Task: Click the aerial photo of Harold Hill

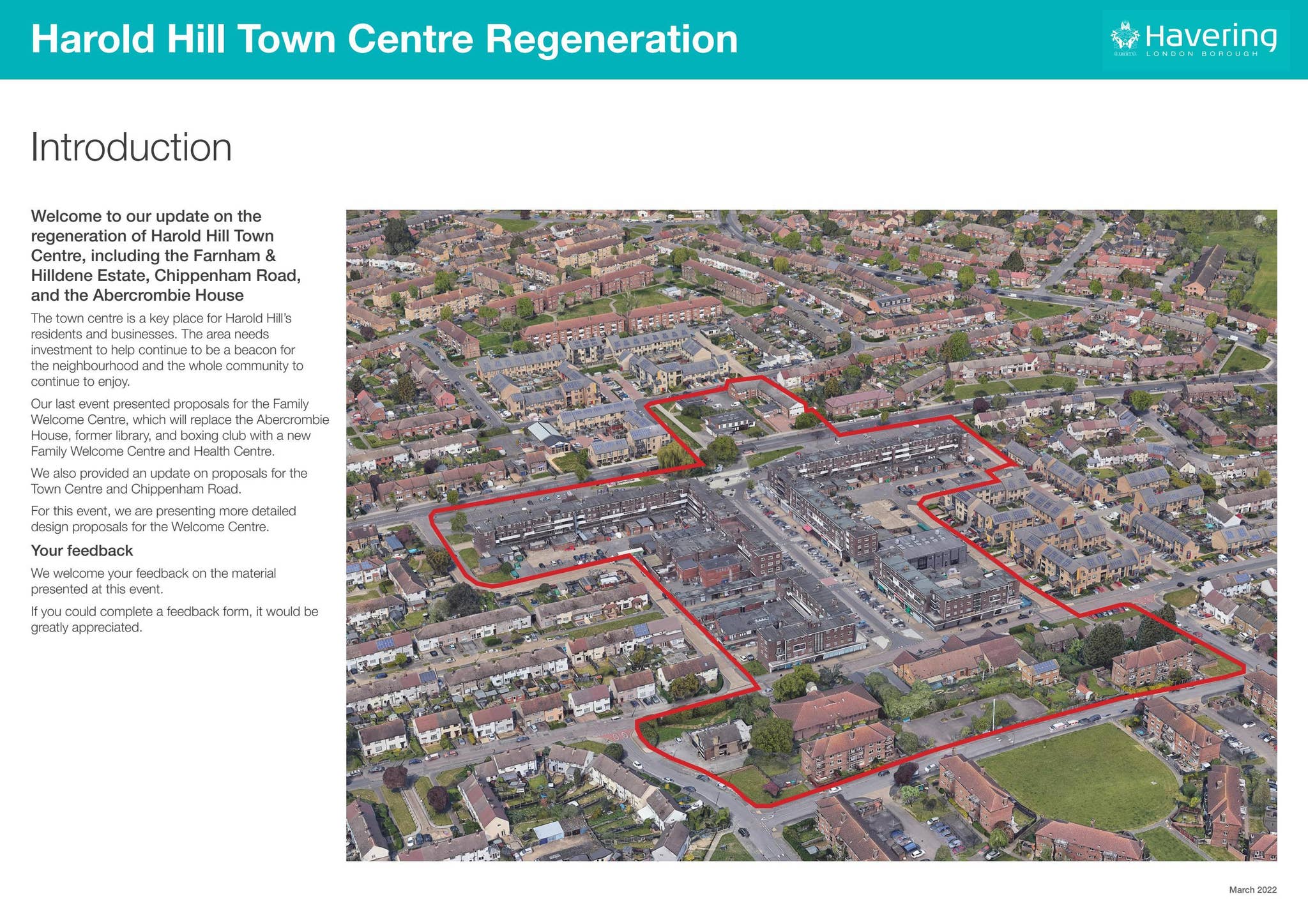Action: tap(811, 535)
